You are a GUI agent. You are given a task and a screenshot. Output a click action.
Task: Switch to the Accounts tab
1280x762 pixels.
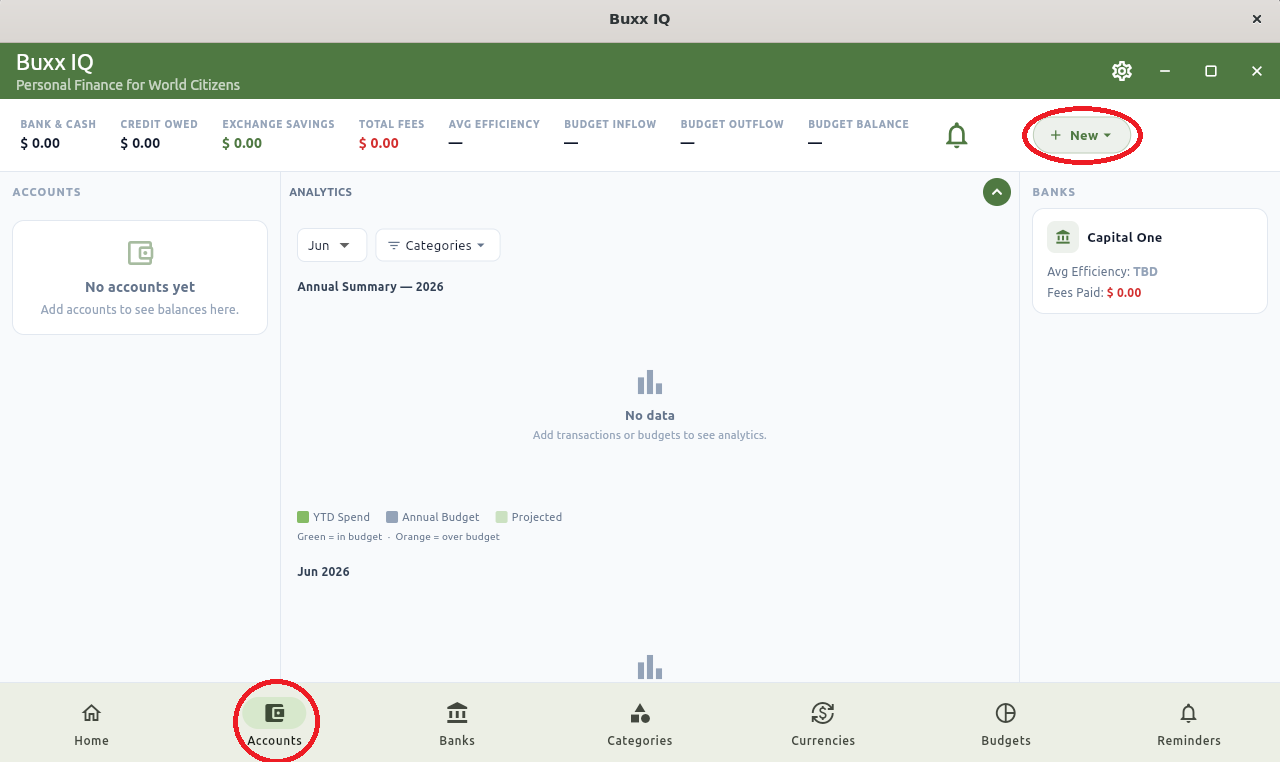(x=274, y=725)
